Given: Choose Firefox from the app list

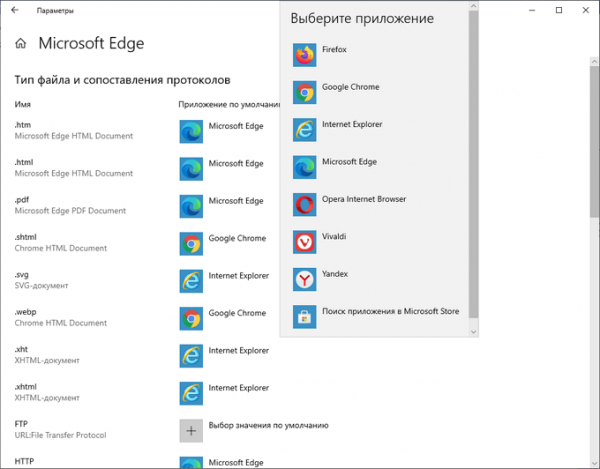Looking at the screenshot, I should [x=376, y=55].
